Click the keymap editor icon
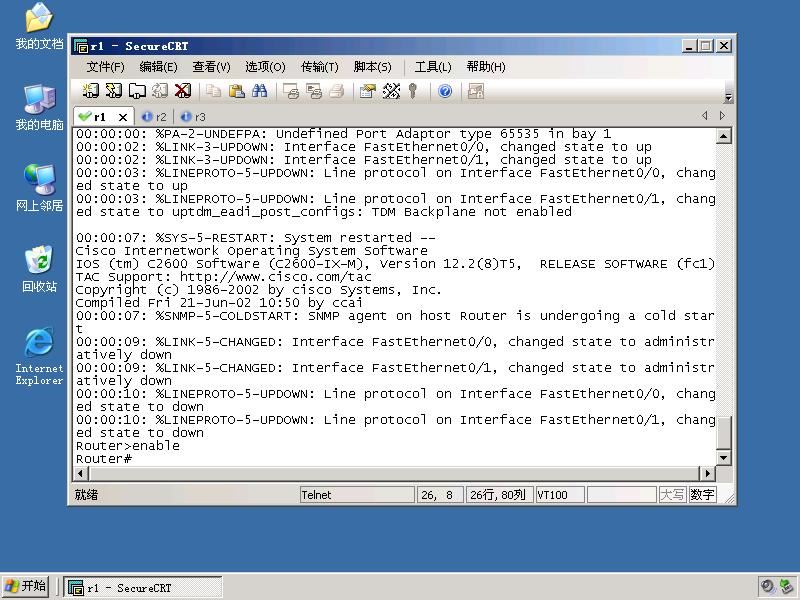800x600 pixels. pyautogui.click(x=391, y=91)
